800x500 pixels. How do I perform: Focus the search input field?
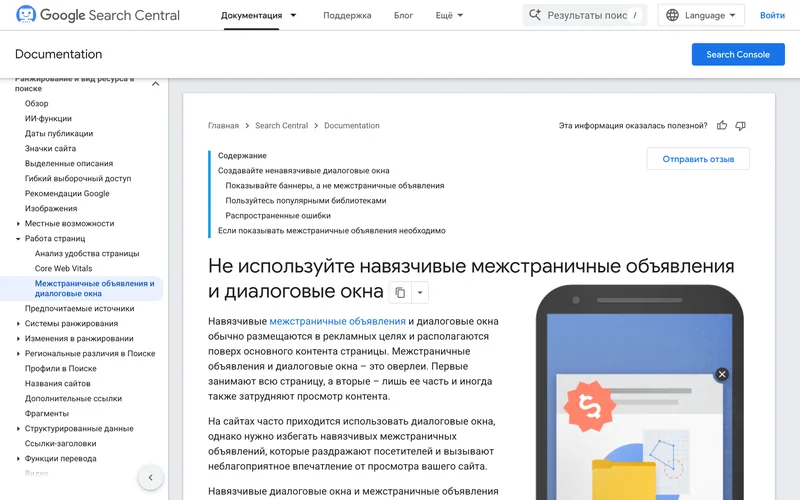pyautogui.click(x=587, y=15)
